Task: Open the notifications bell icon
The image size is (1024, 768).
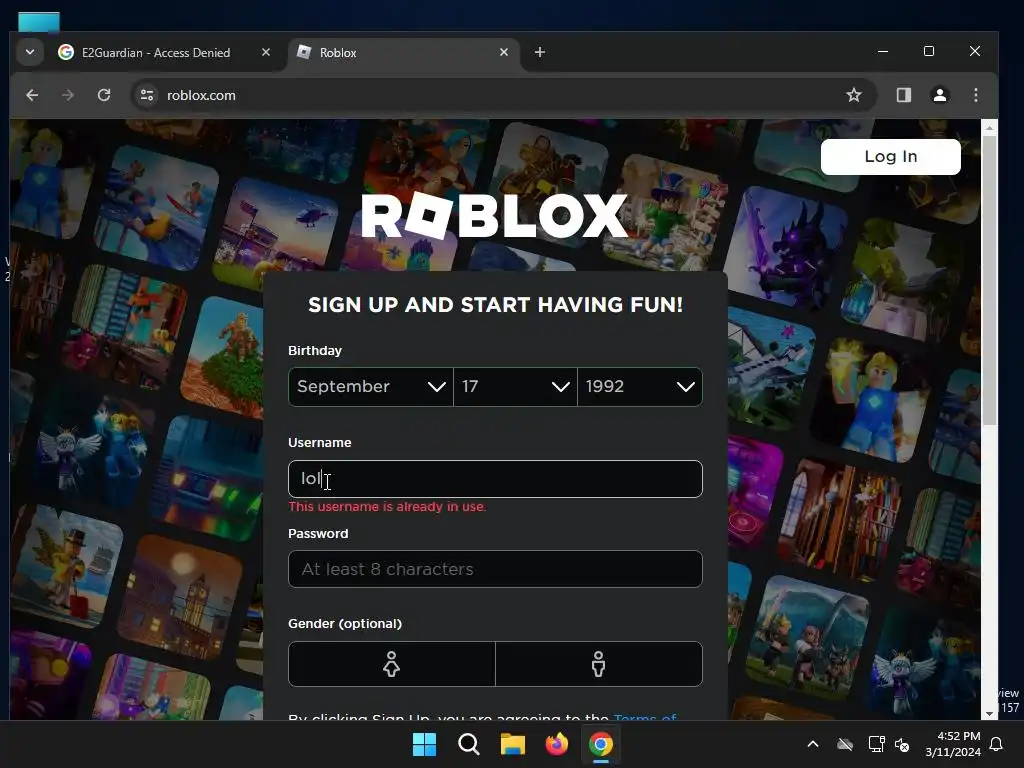Action: click(997, 744)
